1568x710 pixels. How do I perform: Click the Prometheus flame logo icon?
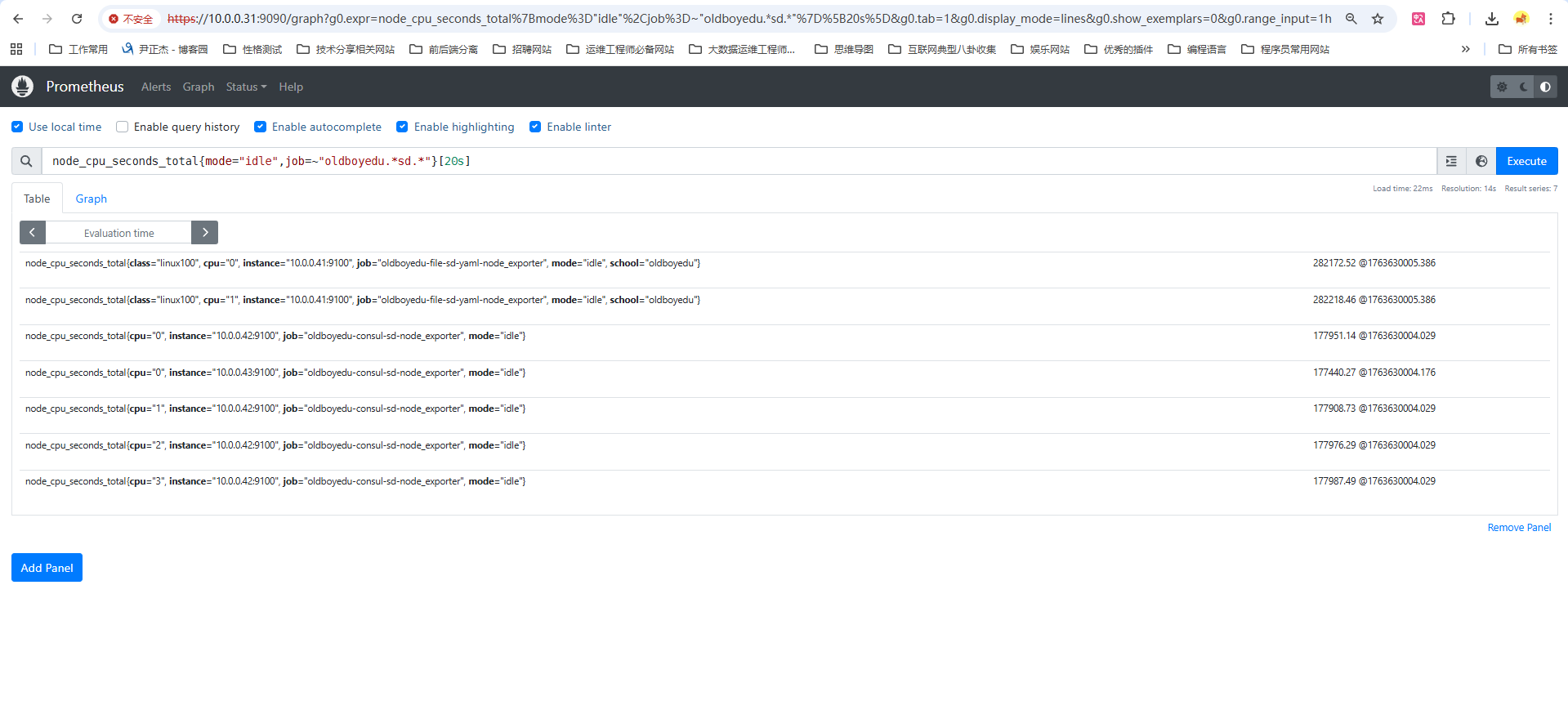pyautogui.click(x=23, y=86)
